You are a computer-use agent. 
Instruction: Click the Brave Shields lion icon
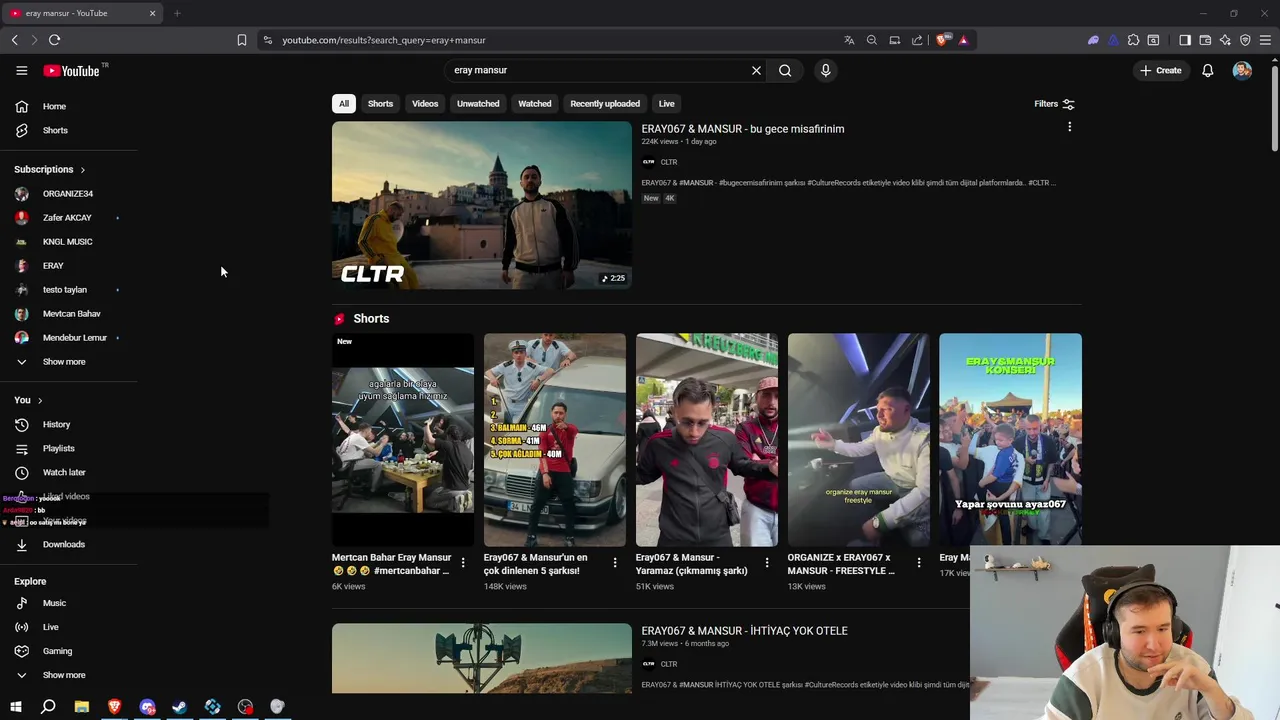click(x=941, y=40)
